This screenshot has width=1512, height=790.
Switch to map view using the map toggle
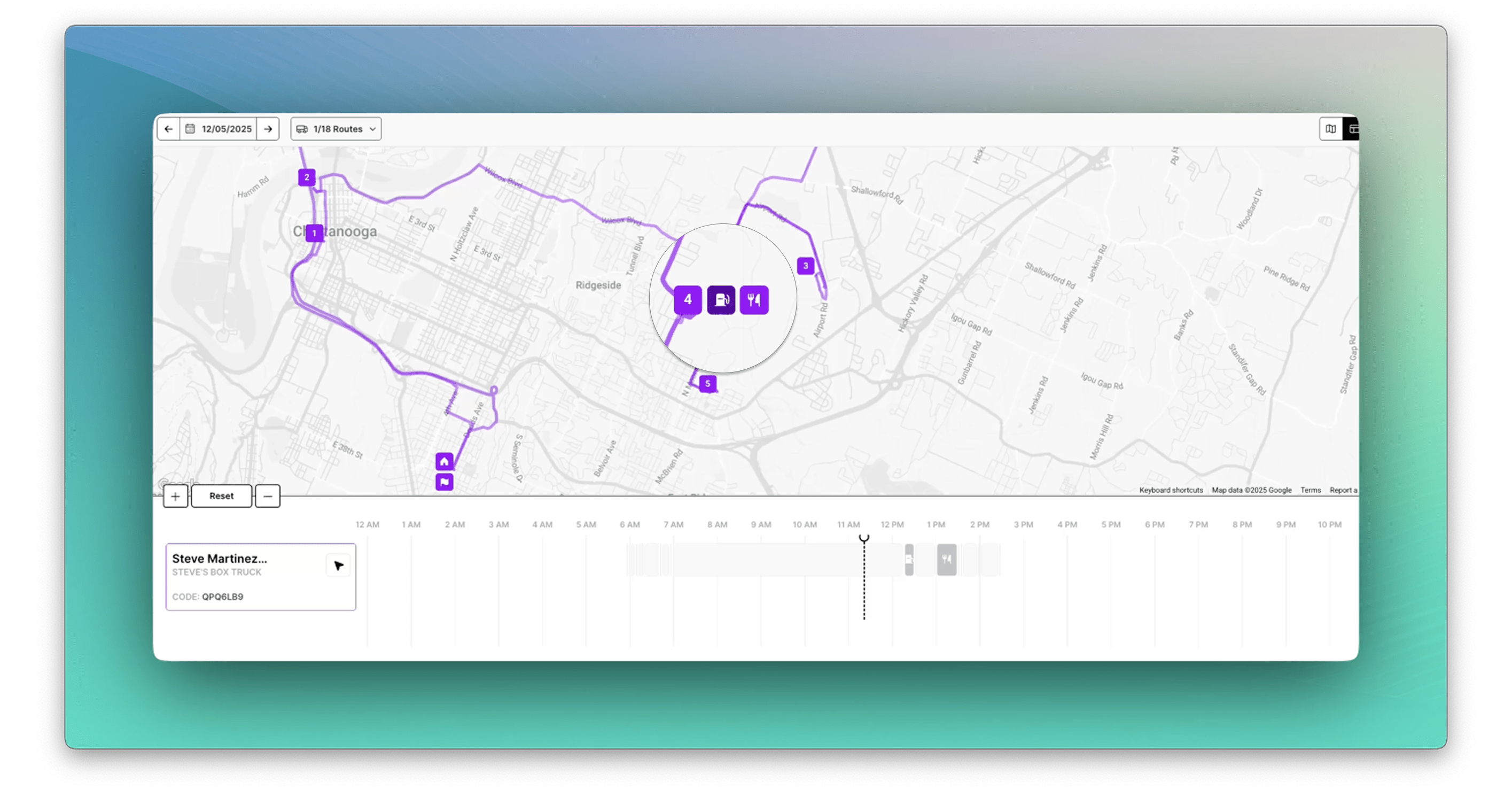1331,129
